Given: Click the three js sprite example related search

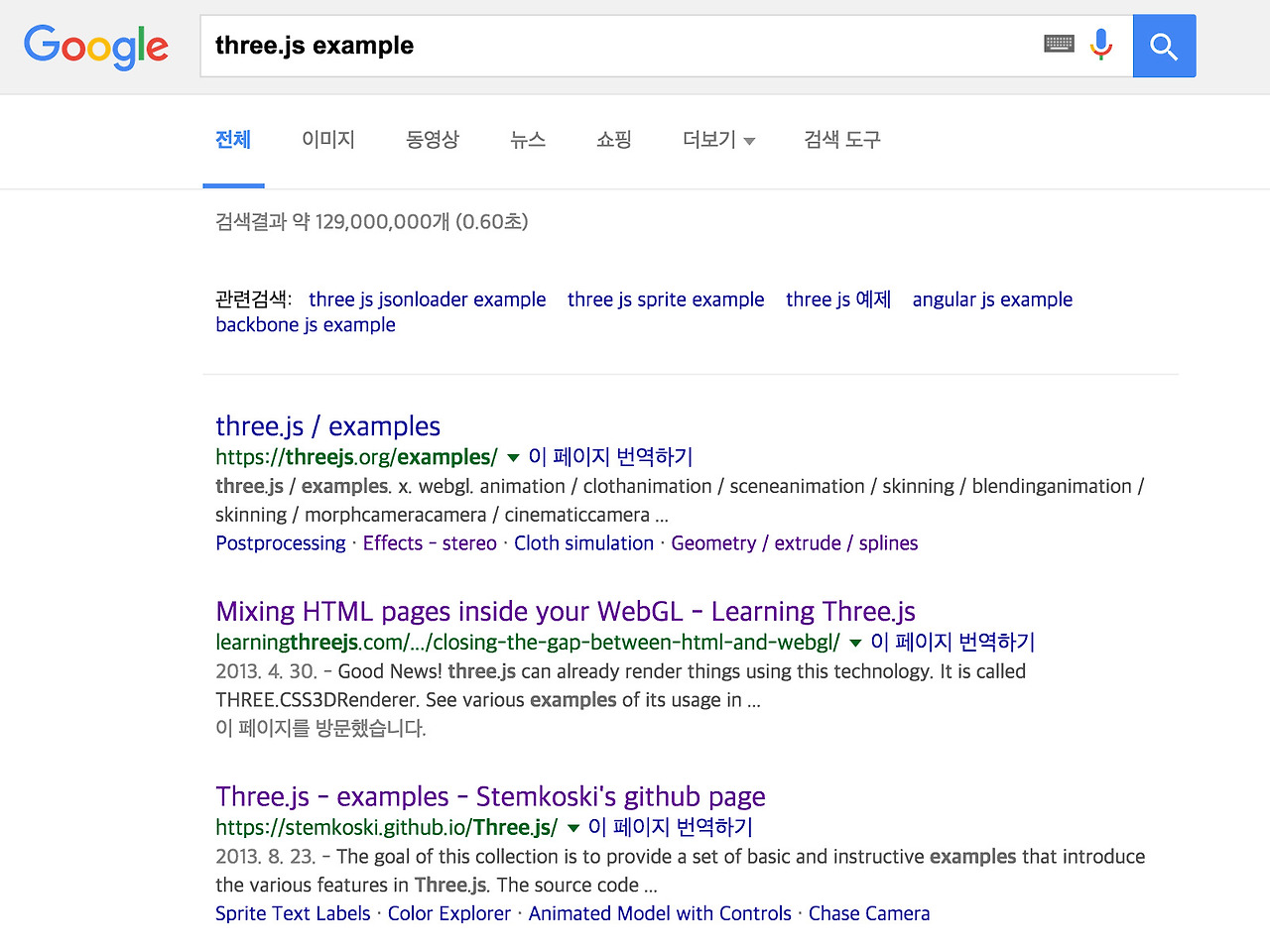Looking at the screenshot, I should click(x=666, y=298).
